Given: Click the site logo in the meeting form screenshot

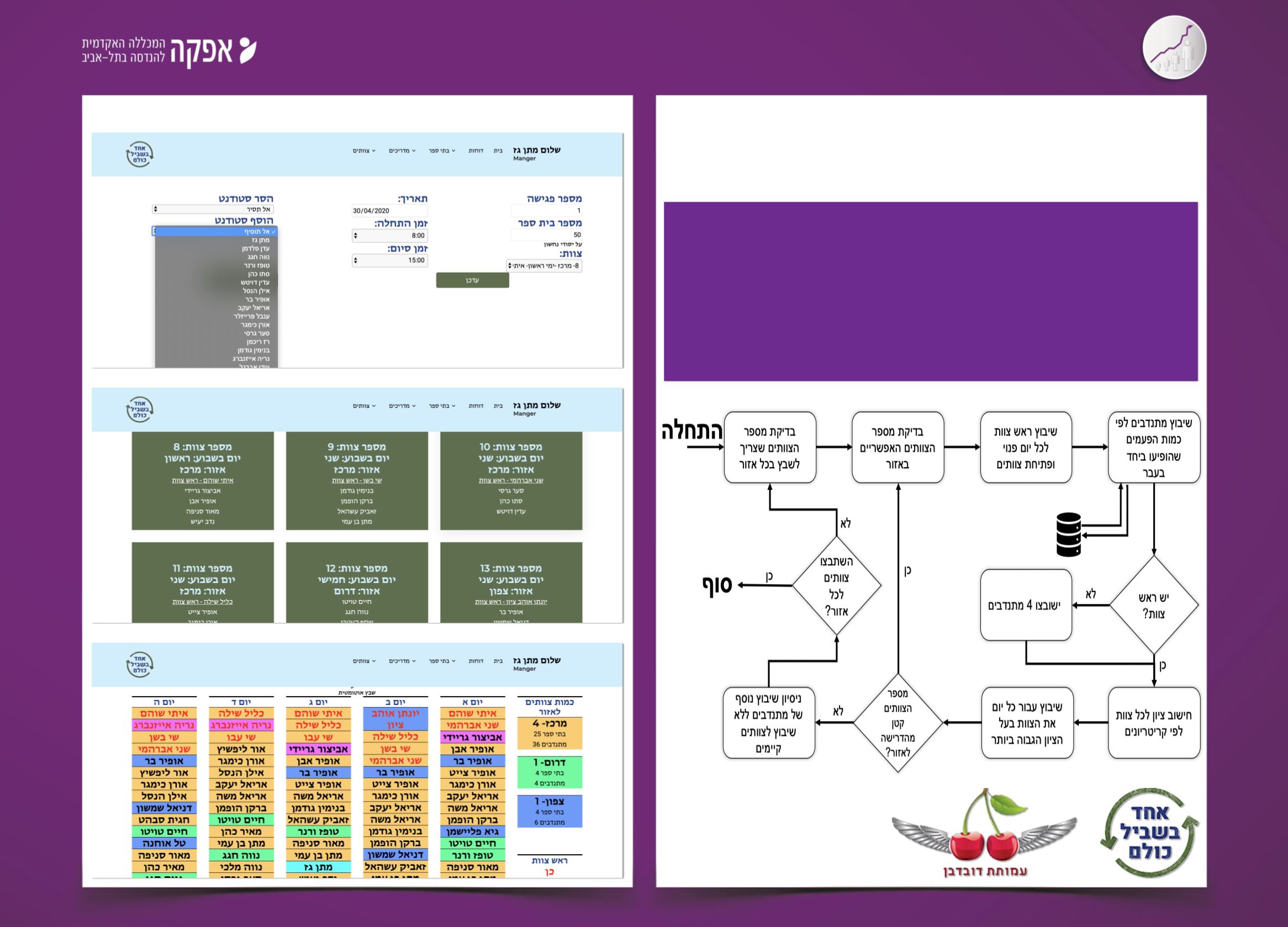Looking at the screenshot, I should click(139, 154).
